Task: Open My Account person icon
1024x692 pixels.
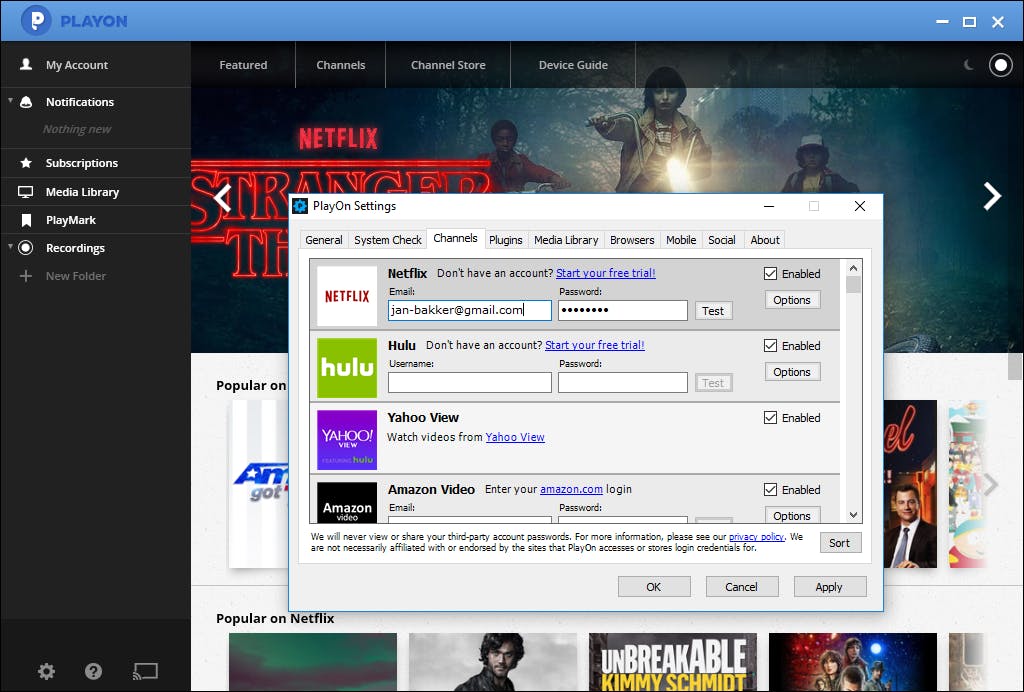Action: click(x=26, y=64)
